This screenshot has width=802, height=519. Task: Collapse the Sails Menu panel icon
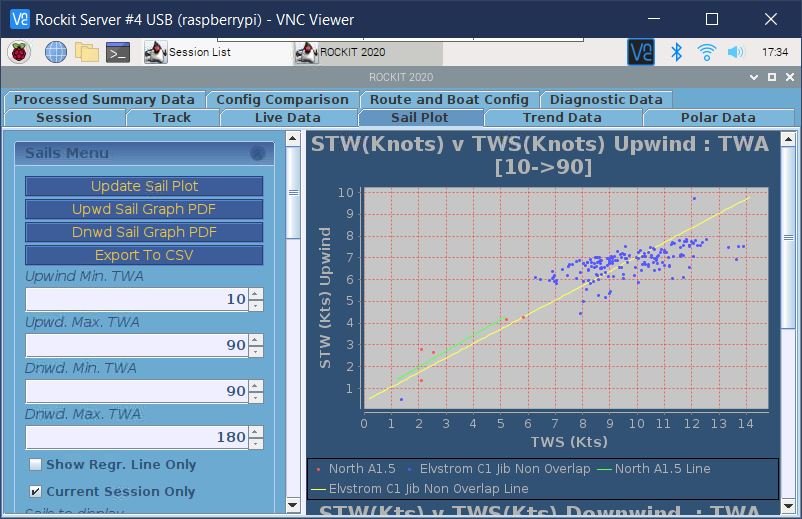pyautogui.click(x=257, y=153)
